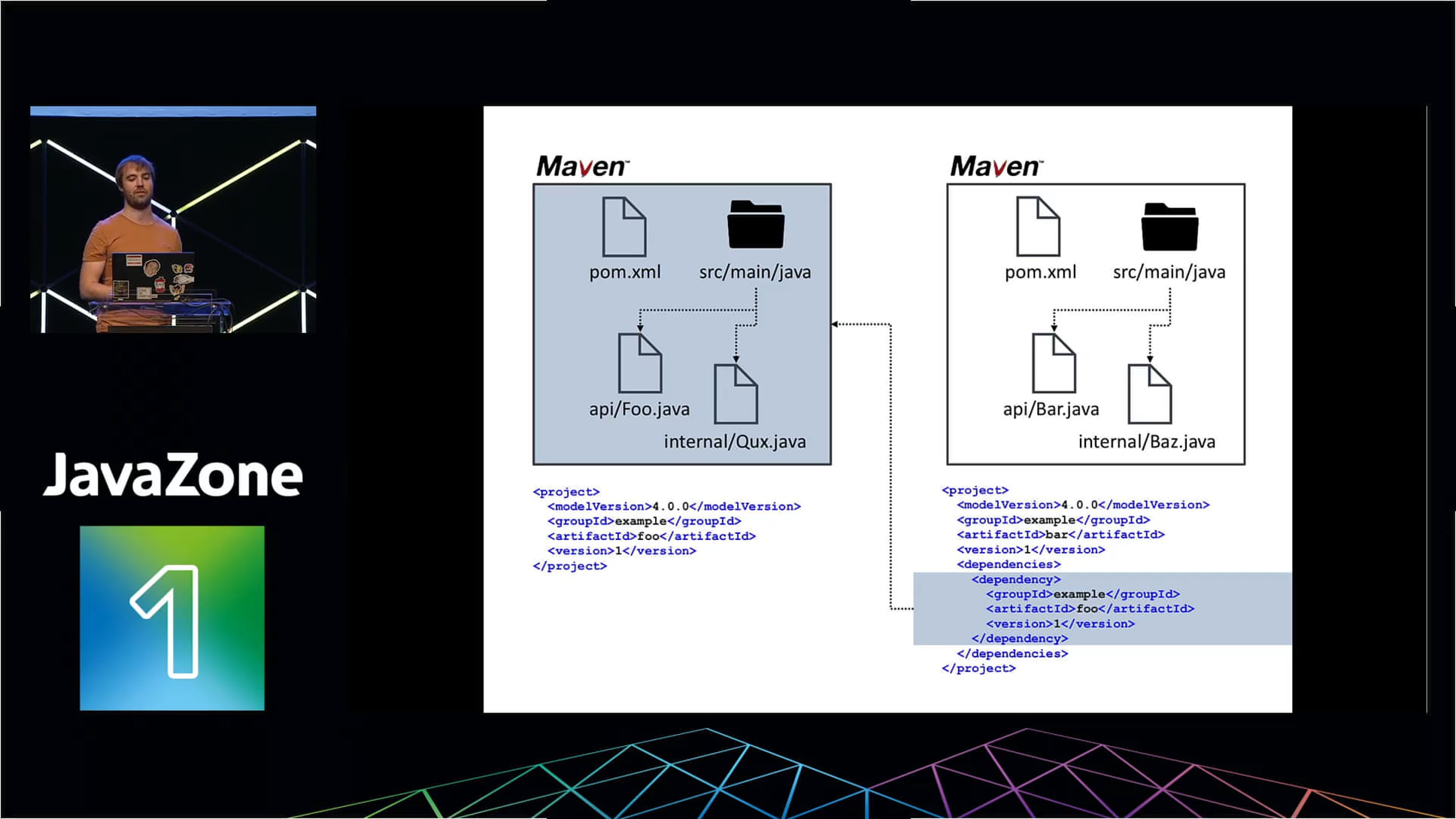The width and height of the screenshot is (1456, 819).
Task: Click highlighted version 1 dependency line
Action: tap(1060, 624)
